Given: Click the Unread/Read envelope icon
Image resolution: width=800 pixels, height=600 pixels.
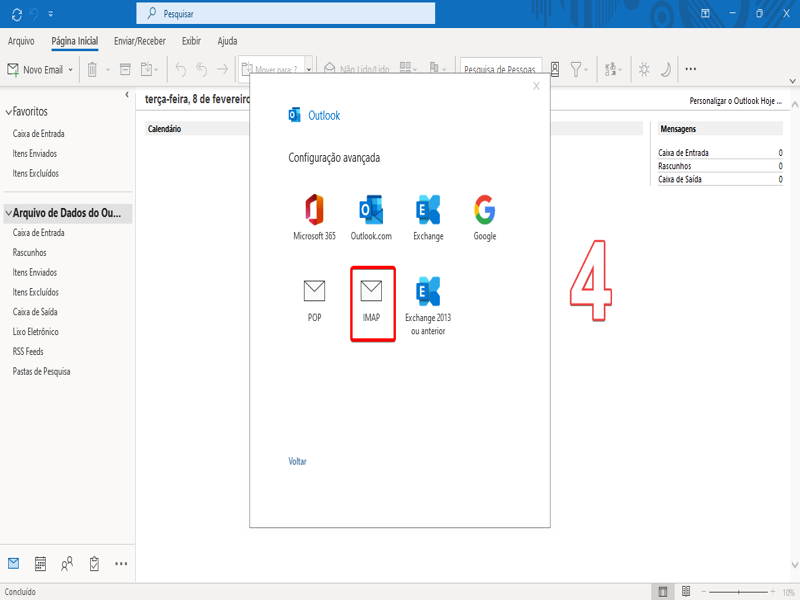Looking at the screenshot, I should 330,68.
